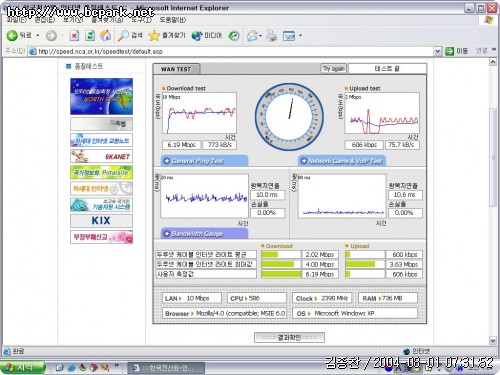
Task: Expand quick launch overflow chevron on taskbar
Action: 117,366
